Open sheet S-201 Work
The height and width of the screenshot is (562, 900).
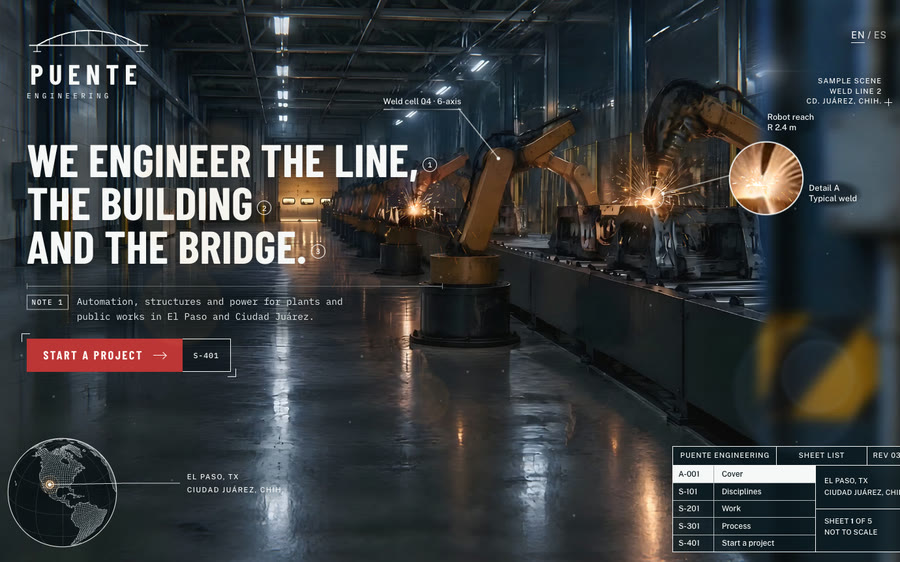tap(744, 509)
